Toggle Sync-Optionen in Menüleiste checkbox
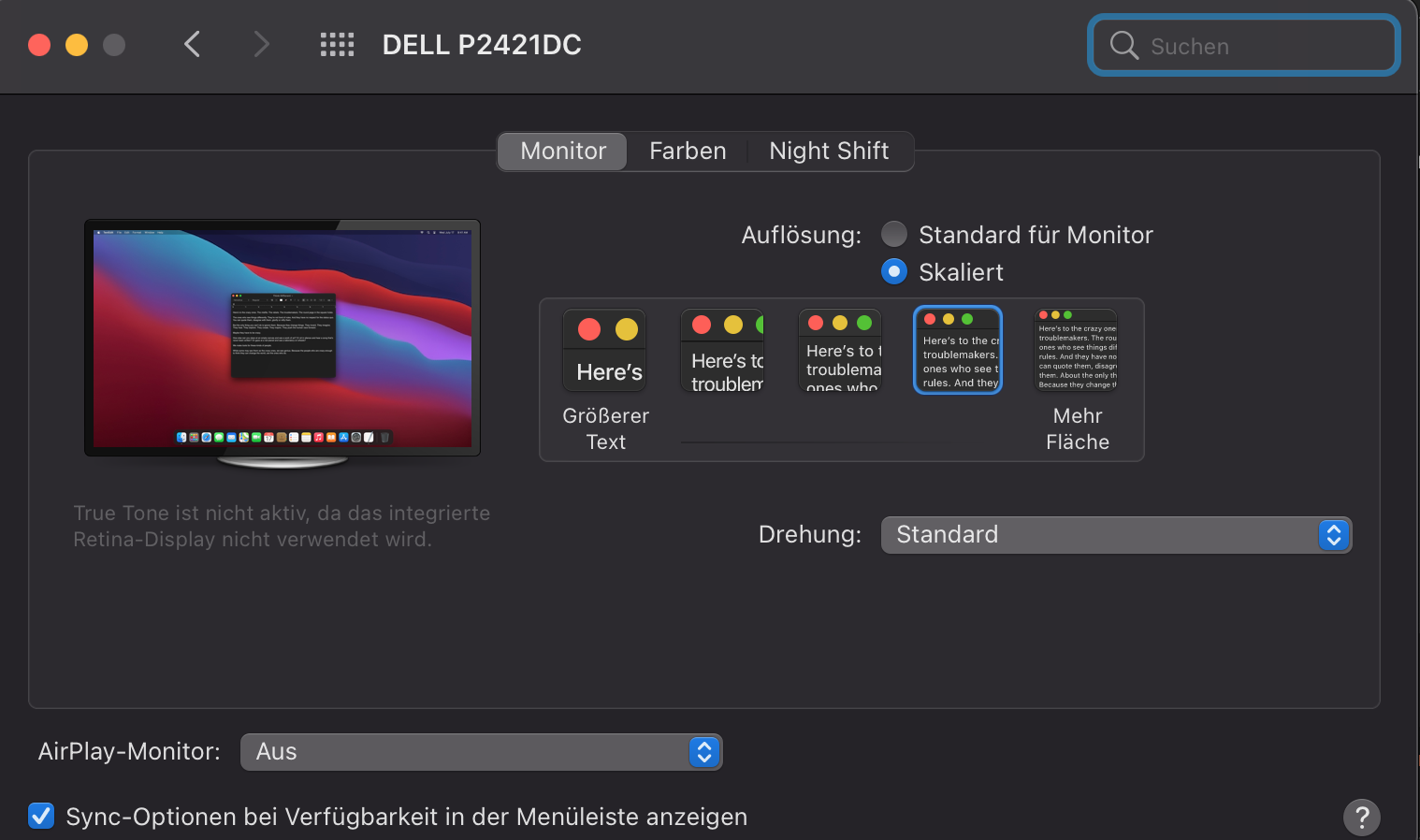 (x=41, y=816)
